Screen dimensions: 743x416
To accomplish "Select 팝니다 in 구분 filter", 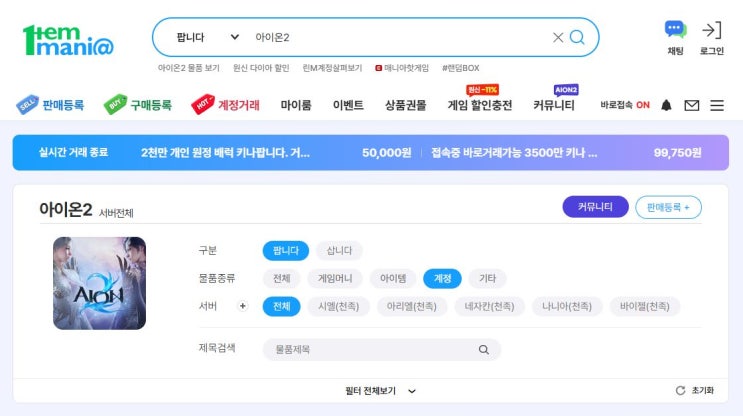I will (x=286, y=251).
